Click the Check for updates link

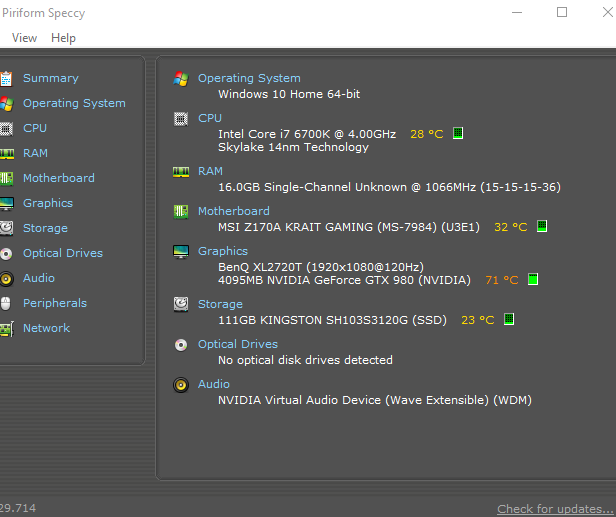pyautogui.click(x=556, y=509)
